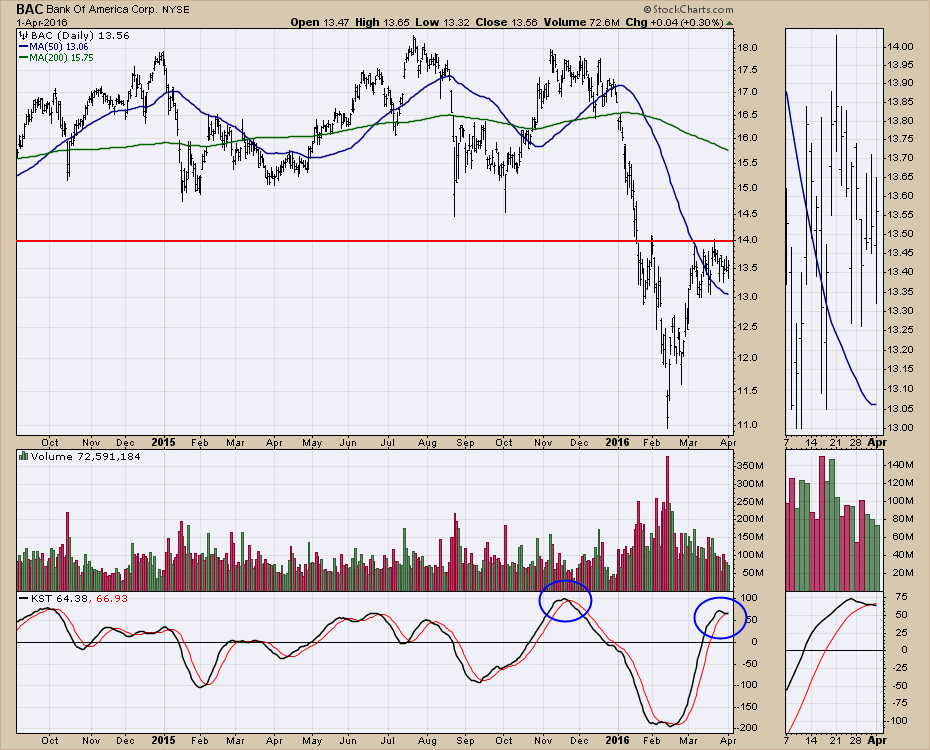The height and width of the screenshot is (750, 930).
Task: Click the 140M label on zoomed volume axis
Action: 901,465
